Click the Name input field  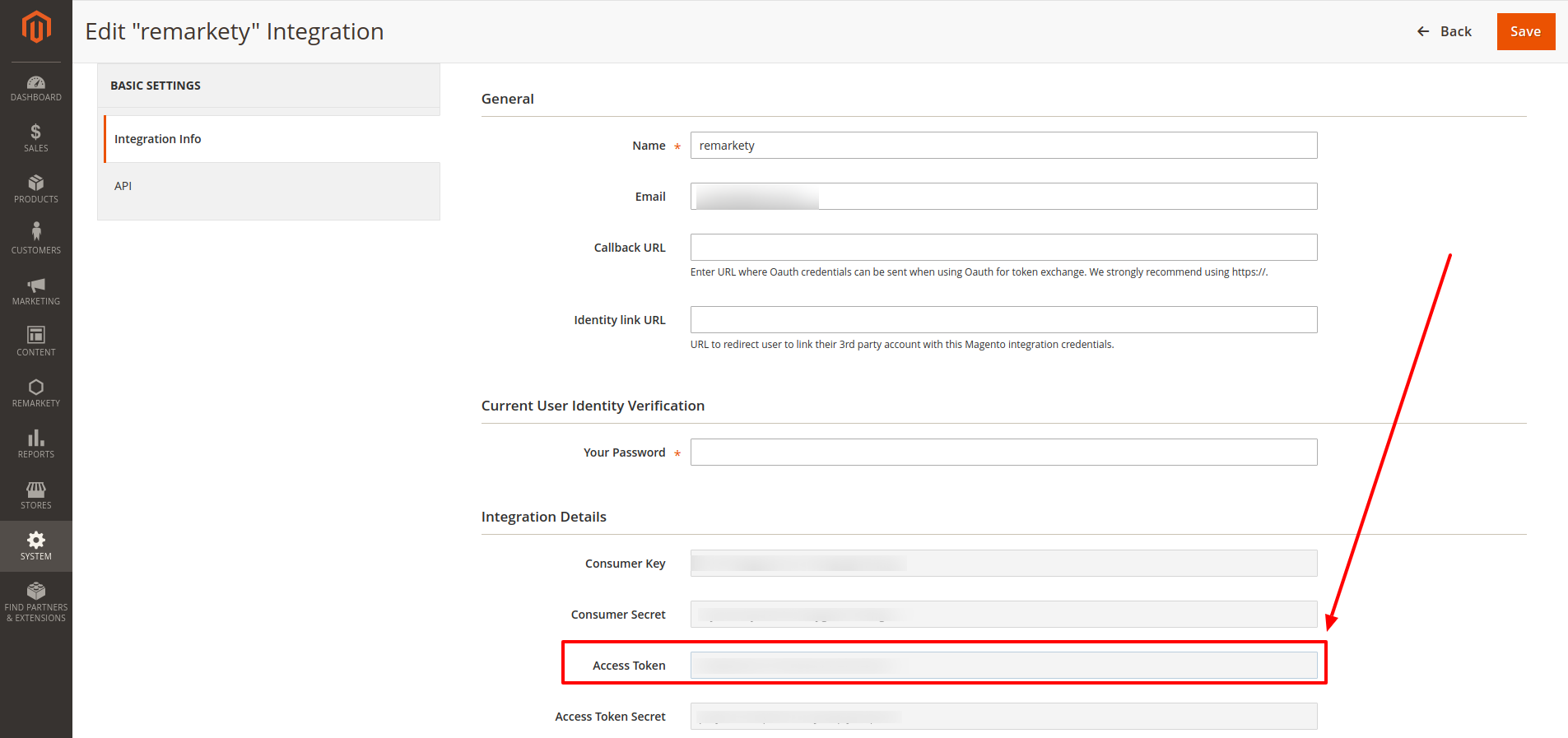click(1003, 146)
